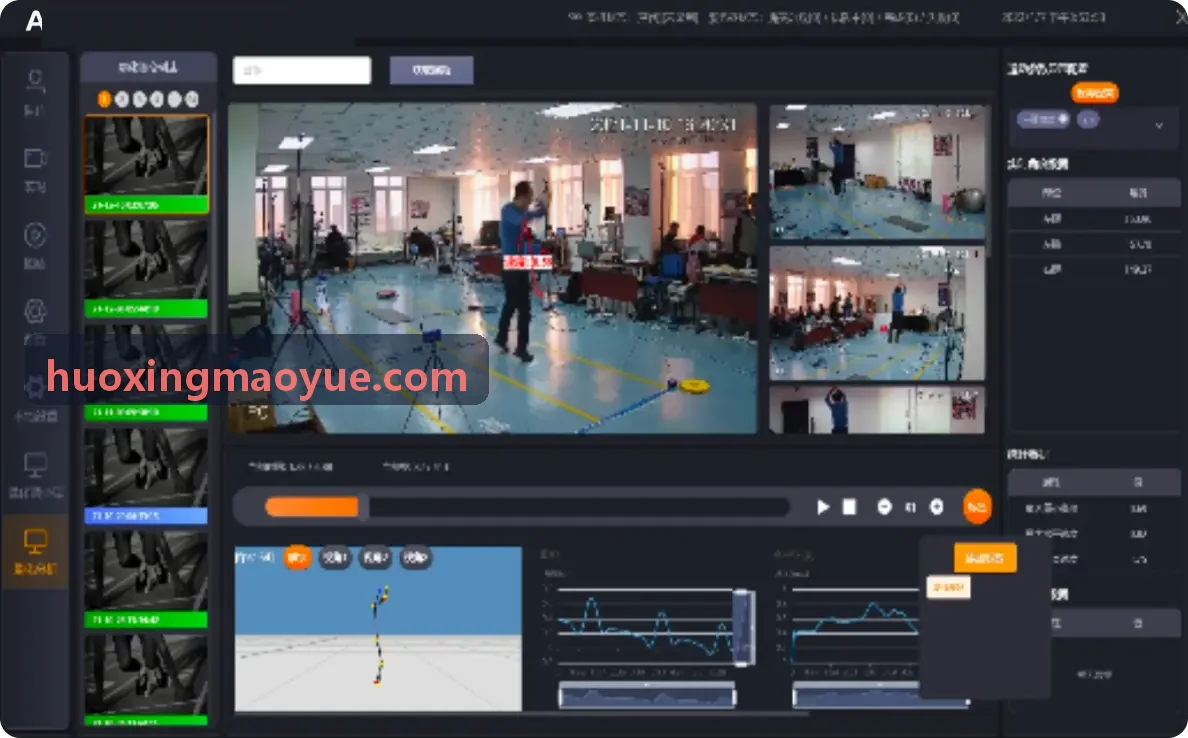Stop playback with the white square button
The image size is (1188, 738).
[849, 507]
